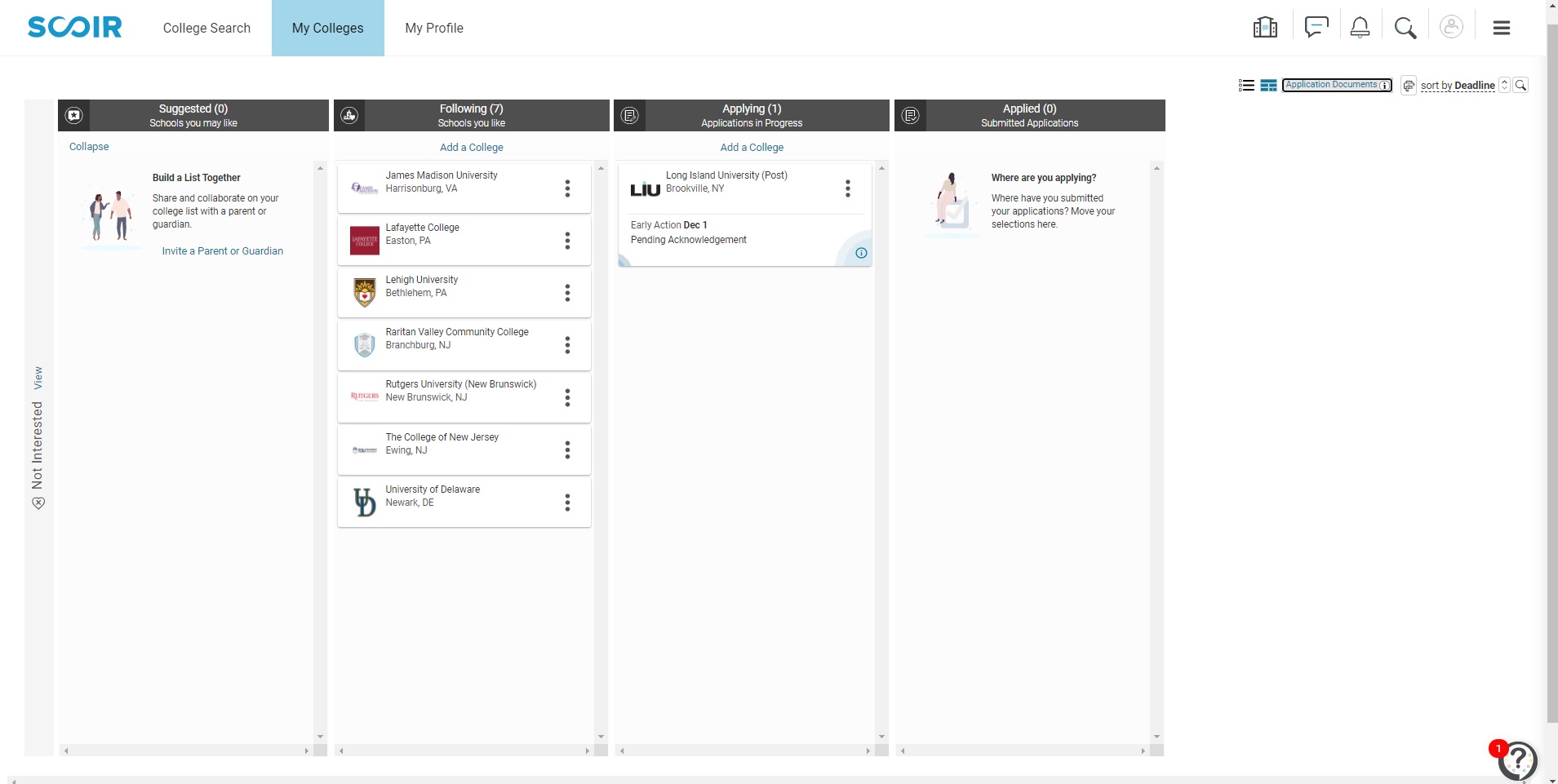This screenshot has width=1558, height=784.
Task: Open the notifications bell
Action: pyautogui.click(x=1360, y=28)
